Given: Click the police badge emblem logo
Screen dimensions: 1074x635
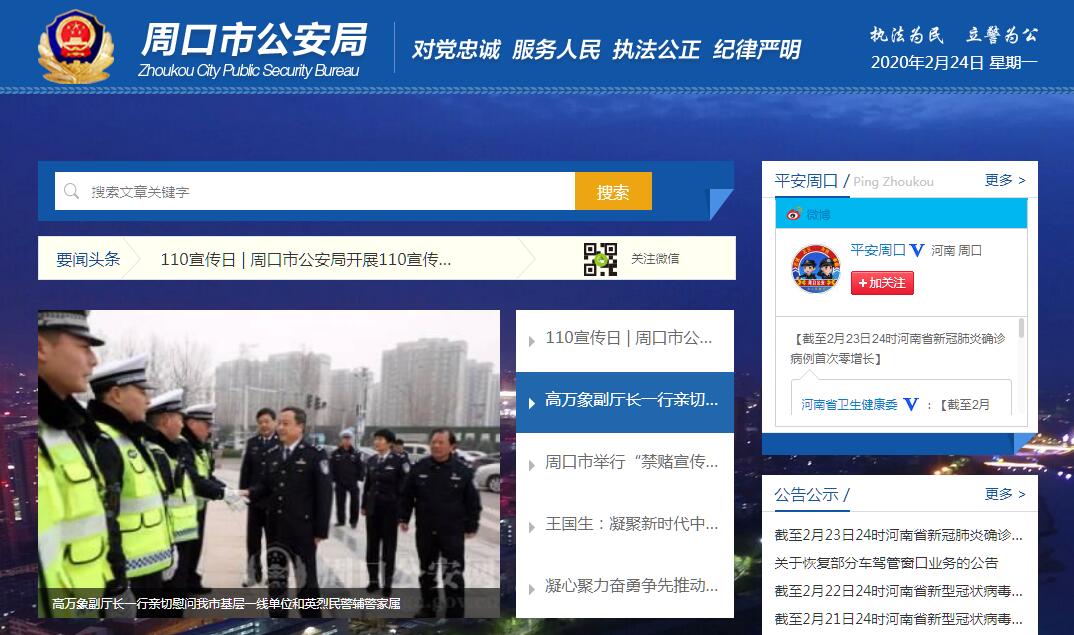Looking at the screenshot, I should tap(76, 47).
